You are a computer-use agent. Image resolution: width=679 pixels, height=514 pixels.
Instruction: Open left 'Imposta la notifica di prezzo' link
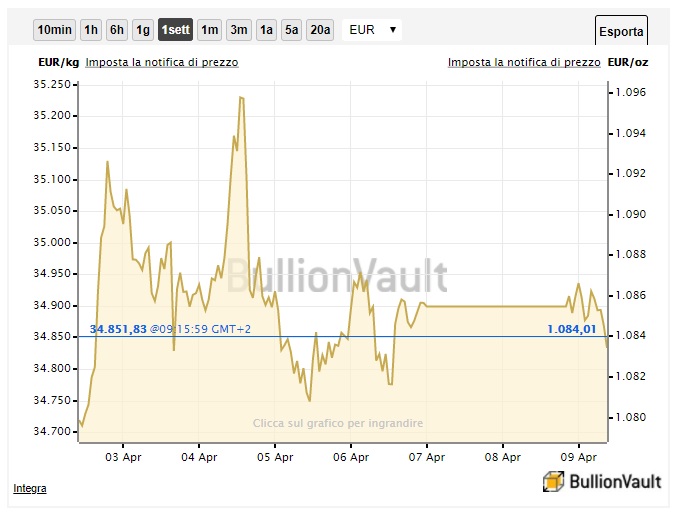[162, 62]
